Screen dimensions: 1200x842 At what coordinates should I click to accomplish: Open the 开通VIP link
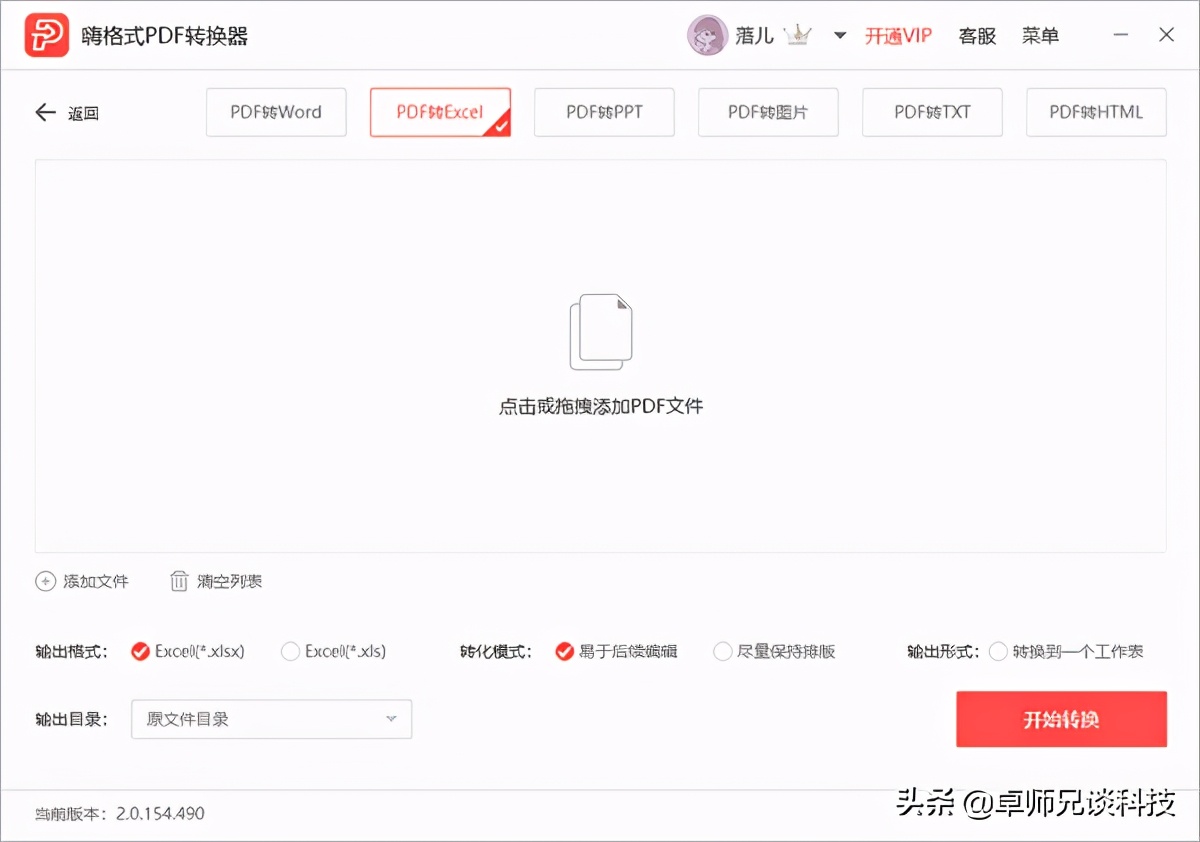898,36
